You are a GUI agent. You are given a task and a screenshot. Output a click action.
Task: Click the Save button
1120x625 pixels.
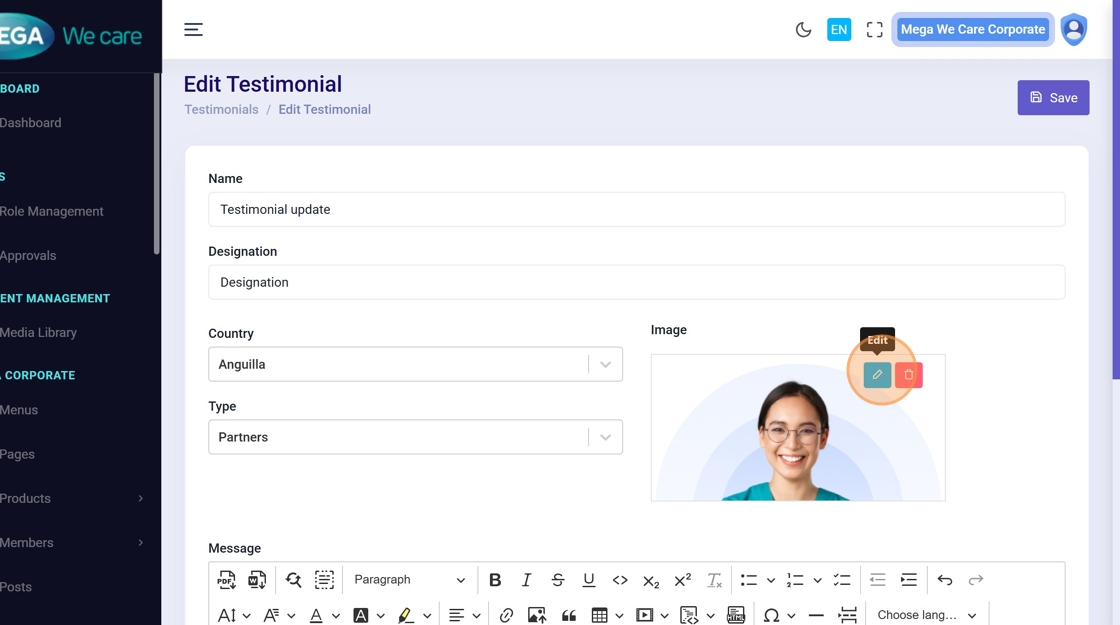coord(1053,98)
